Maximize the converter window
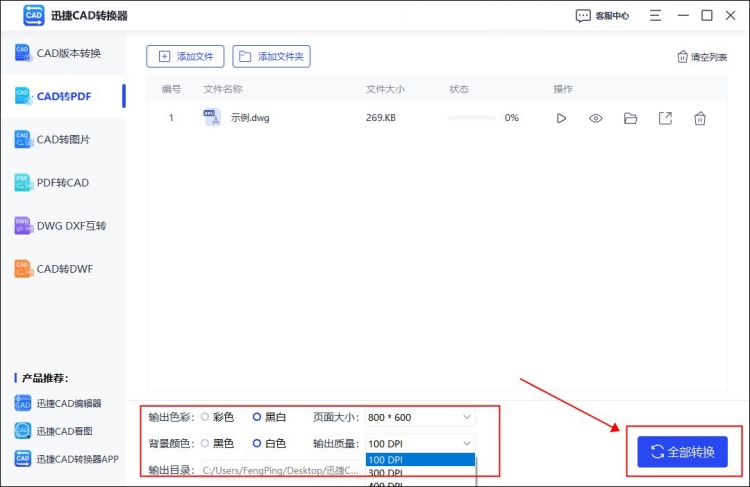Viewport: 750px width, 487px height. 706,15
